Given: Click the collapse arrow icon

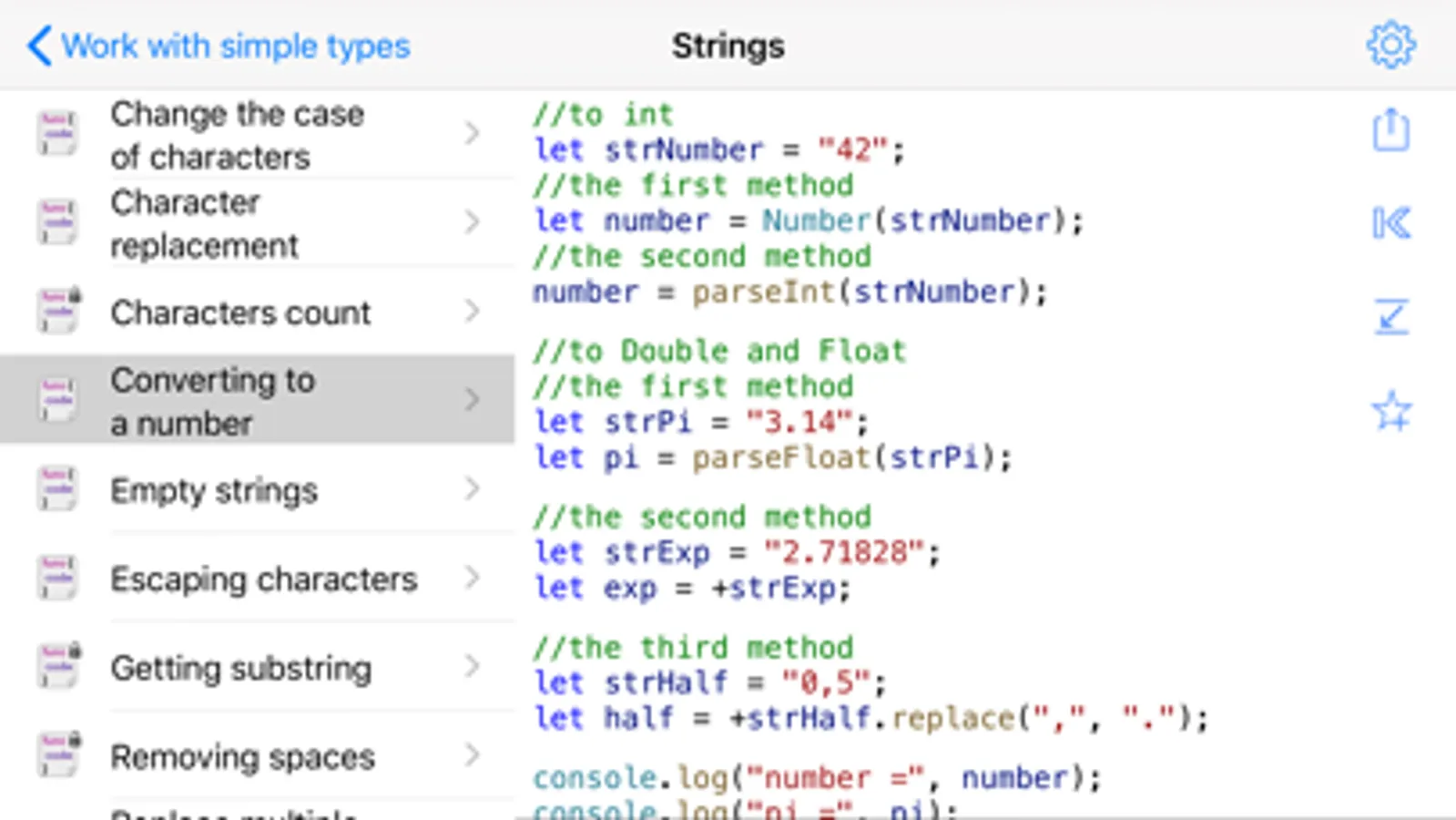Looking at the screenshot, I should pyautogui.click(x=1390, y=317).
